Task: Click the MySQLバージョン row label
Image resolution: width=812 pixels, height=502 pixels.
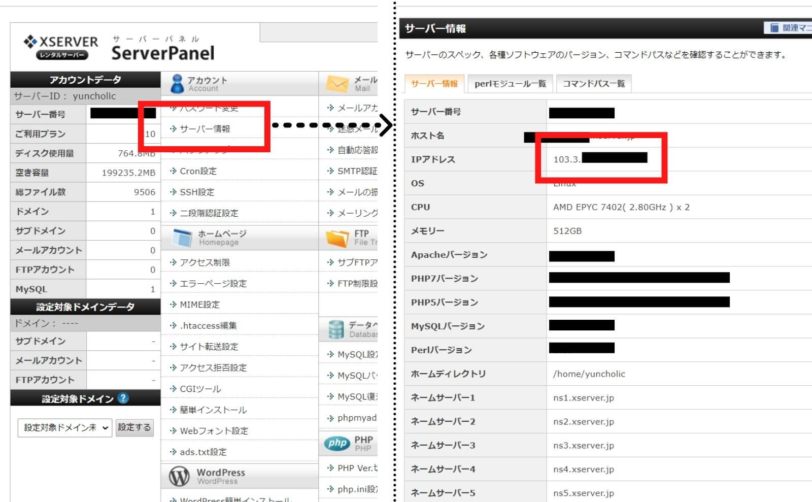Action: coord(447,326)
